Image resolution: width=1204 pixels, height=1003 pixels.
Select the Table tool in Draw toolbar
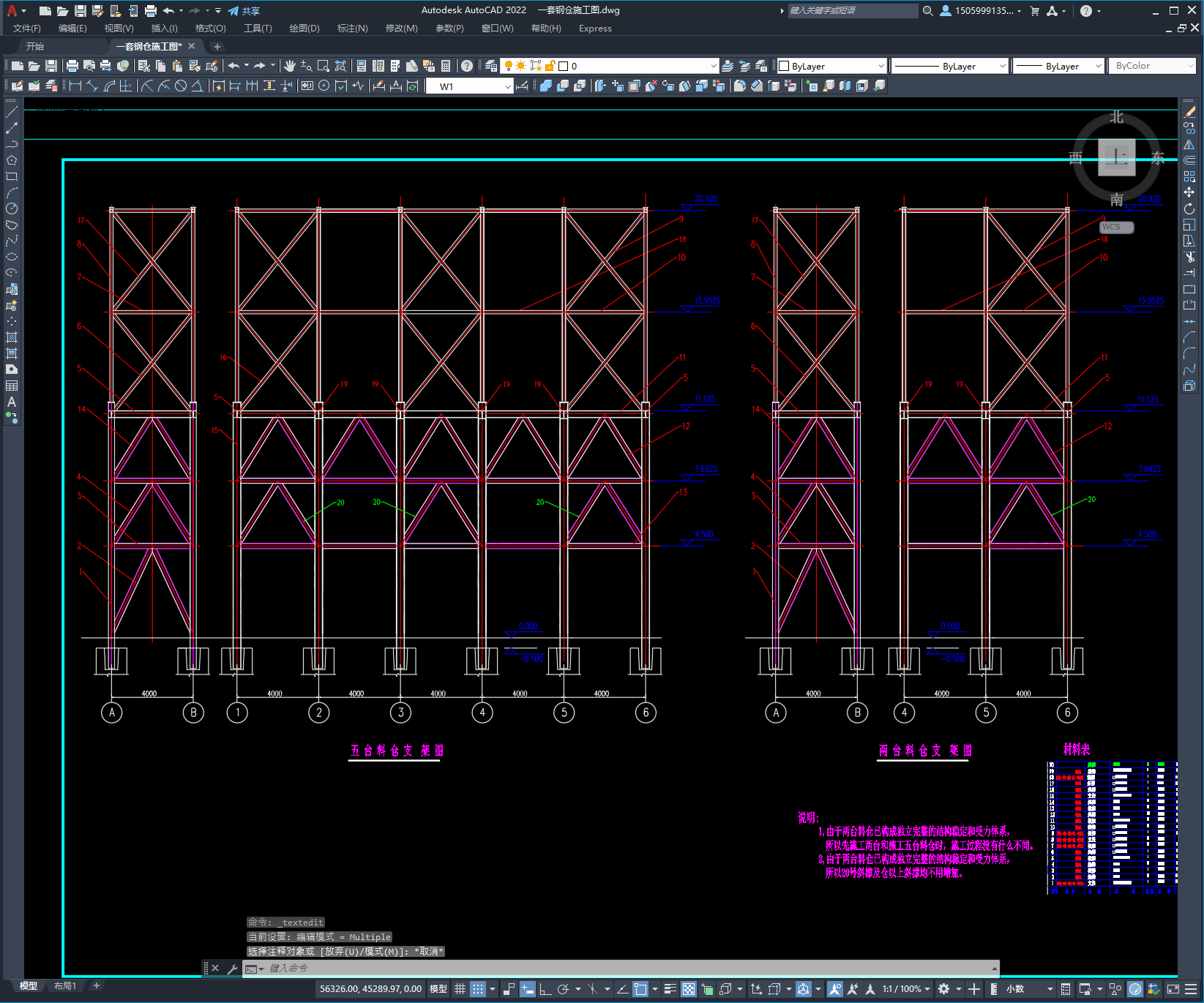(12, 386)
